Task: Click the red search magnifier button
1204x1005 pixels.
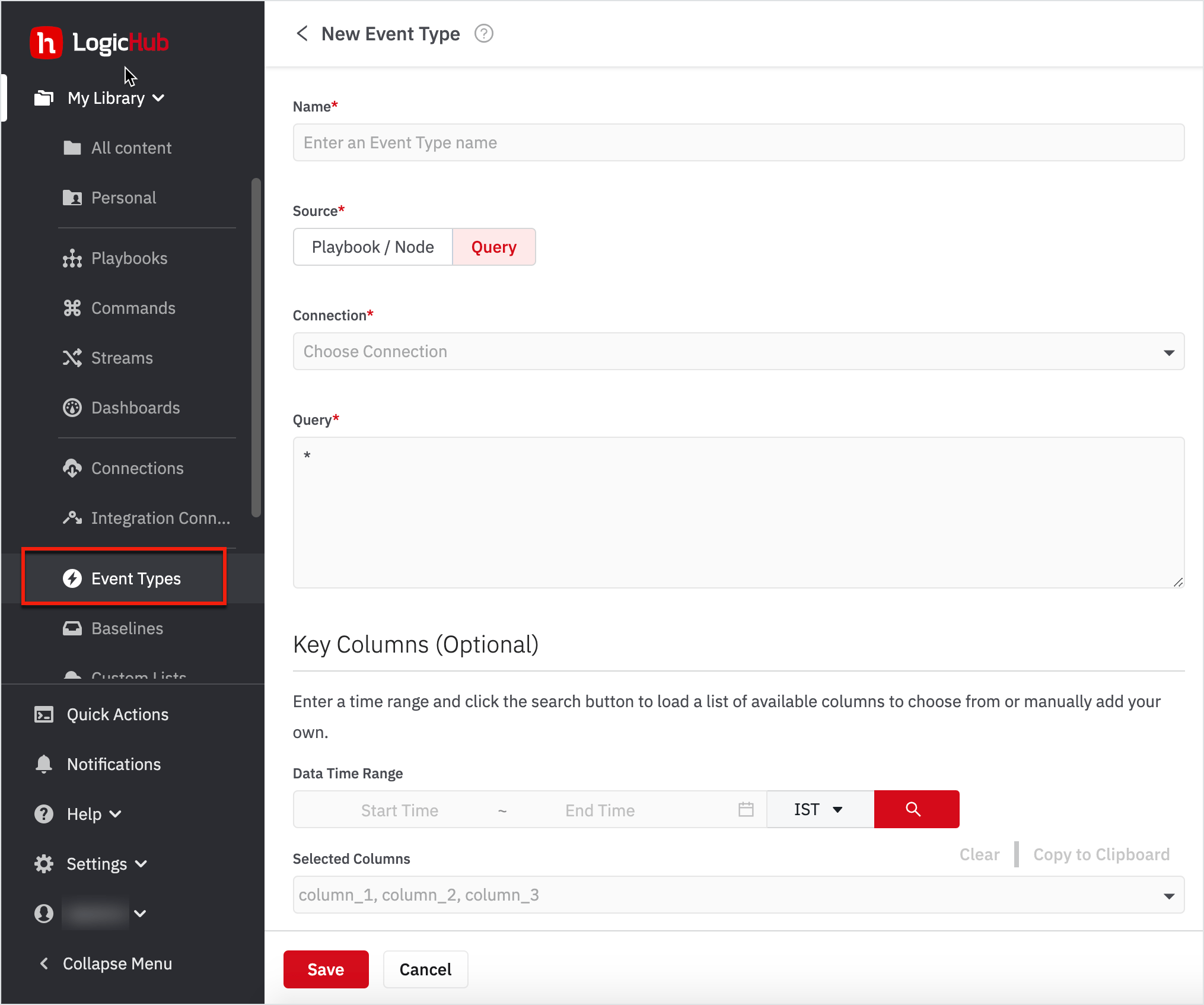Action: [916, 809]
